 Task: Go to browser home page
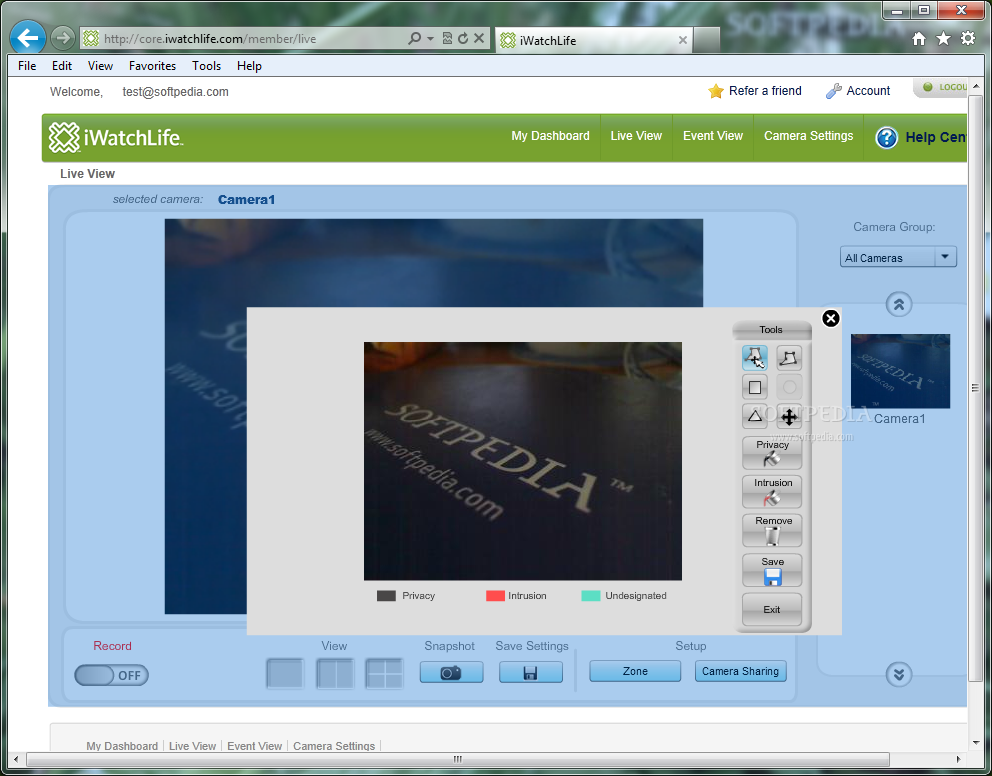point(919,39)
